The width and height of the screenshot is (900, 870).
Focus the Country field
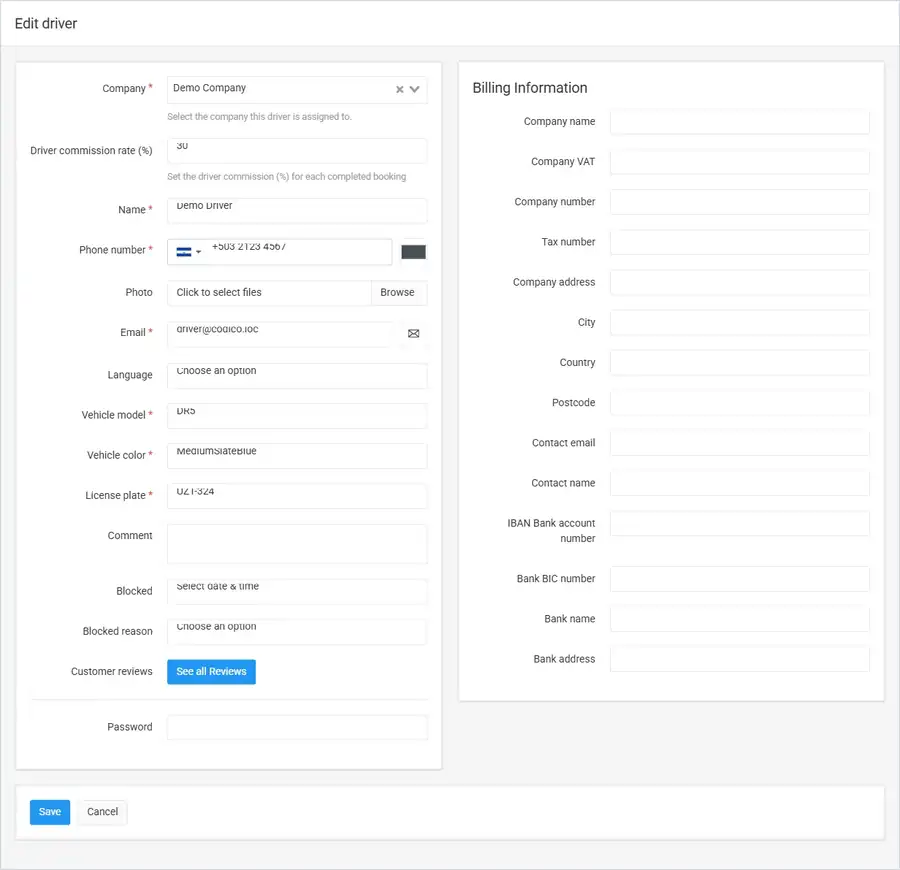(739, 363)
